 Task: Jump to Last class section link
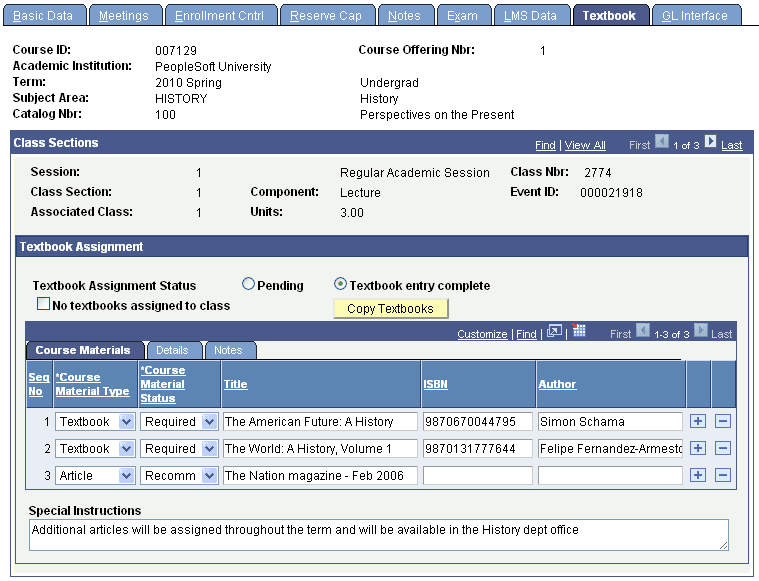731,145
